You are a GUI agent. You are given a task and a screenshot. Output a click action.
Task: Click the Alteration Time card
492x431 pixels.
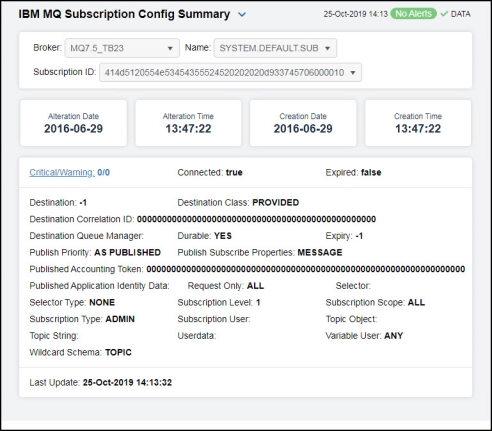point(188,123)
